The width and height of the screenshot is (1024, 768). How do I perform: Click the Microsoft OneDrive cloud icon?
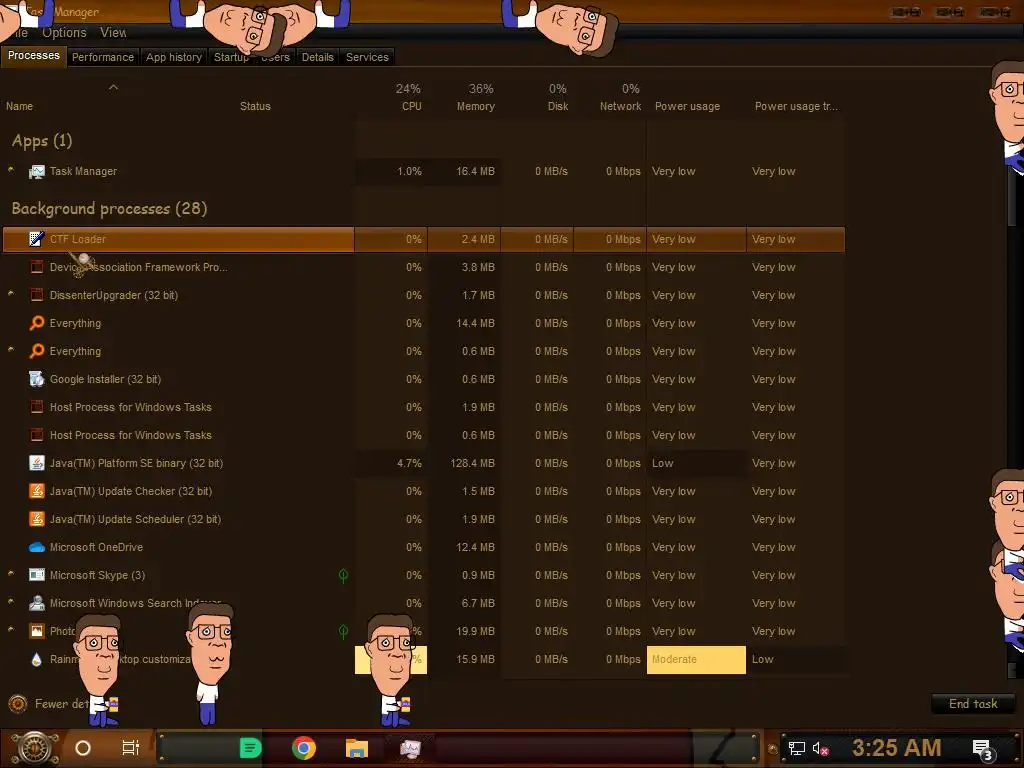[x=37, y=547]
